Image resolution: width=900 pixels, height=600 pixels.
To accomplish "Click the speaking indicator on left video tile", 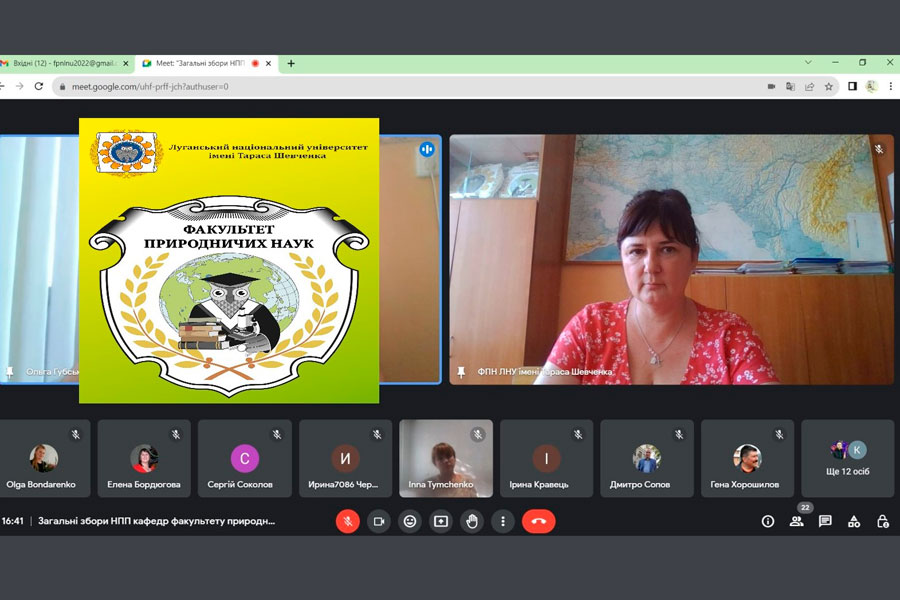I will pyautogui.click(x=427, y=149).
